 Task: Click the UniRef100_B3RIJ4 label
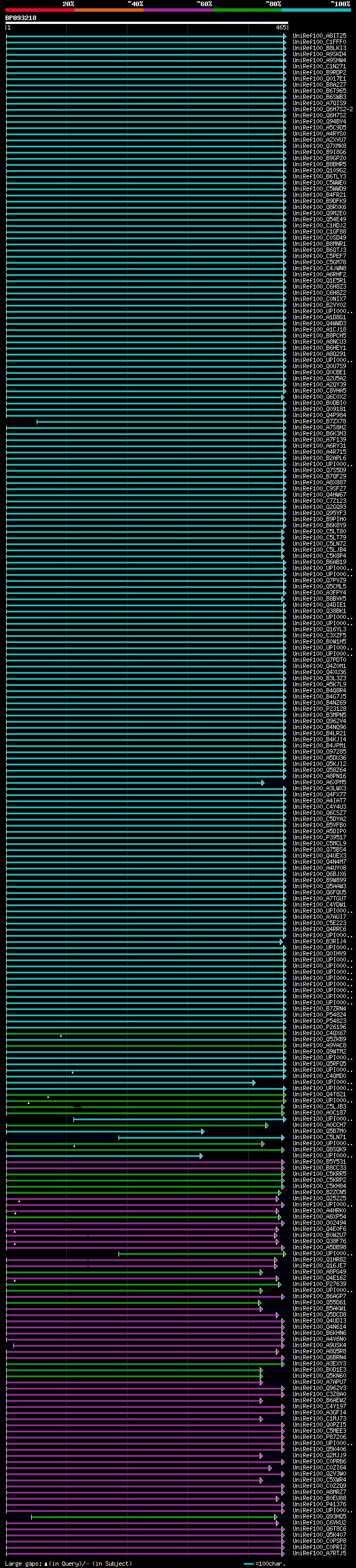319,942
